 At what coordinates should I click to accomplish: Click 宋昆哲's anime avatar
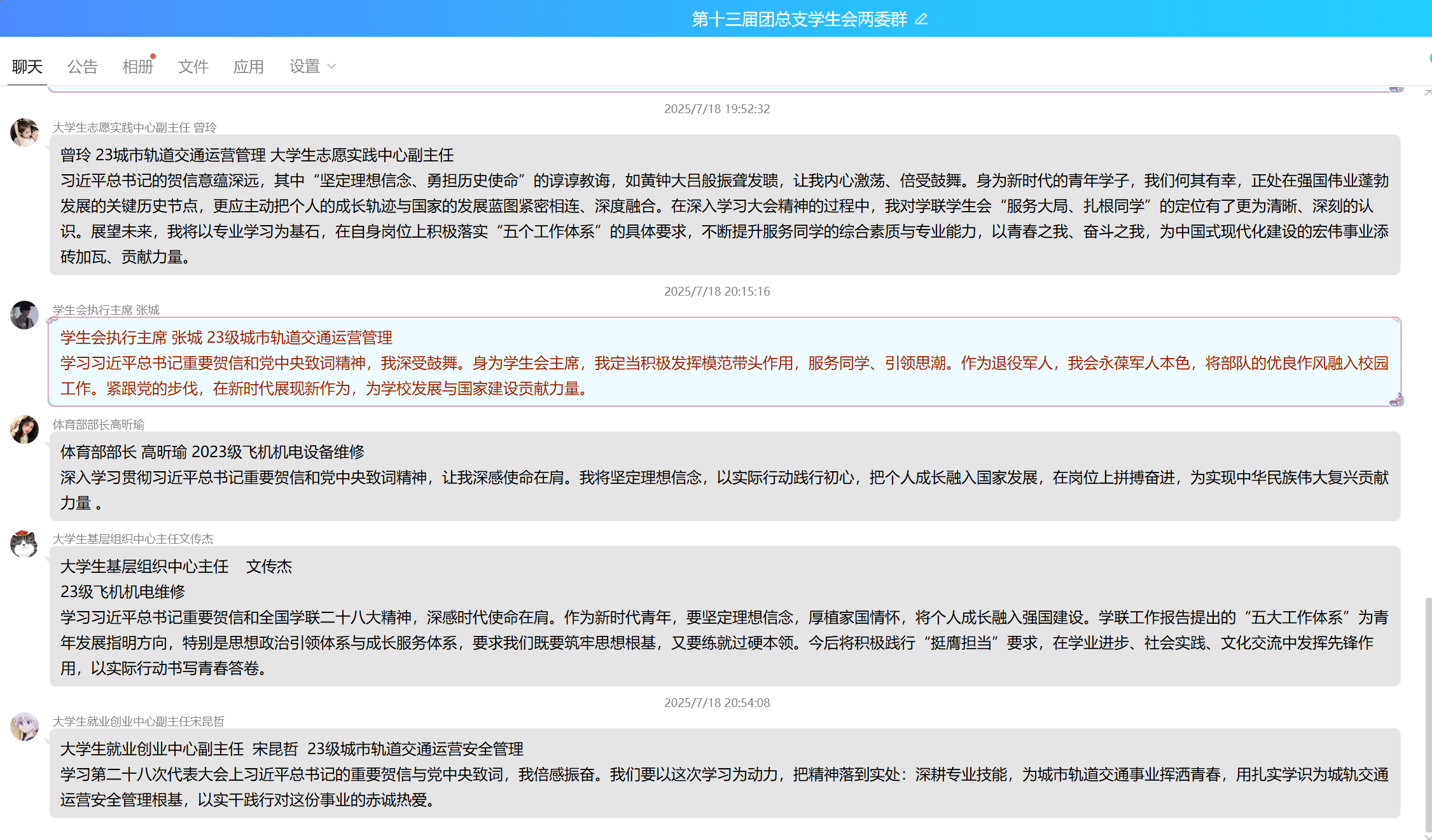(x=24, y=726)
